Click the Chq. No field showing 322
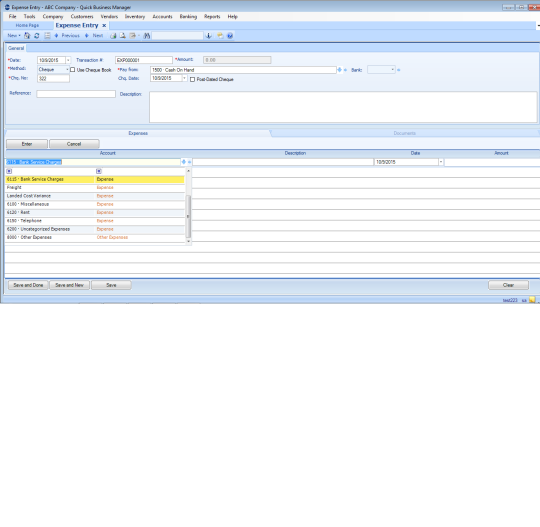Viewport: 540px width, 527px height. (x=53, y=79)
